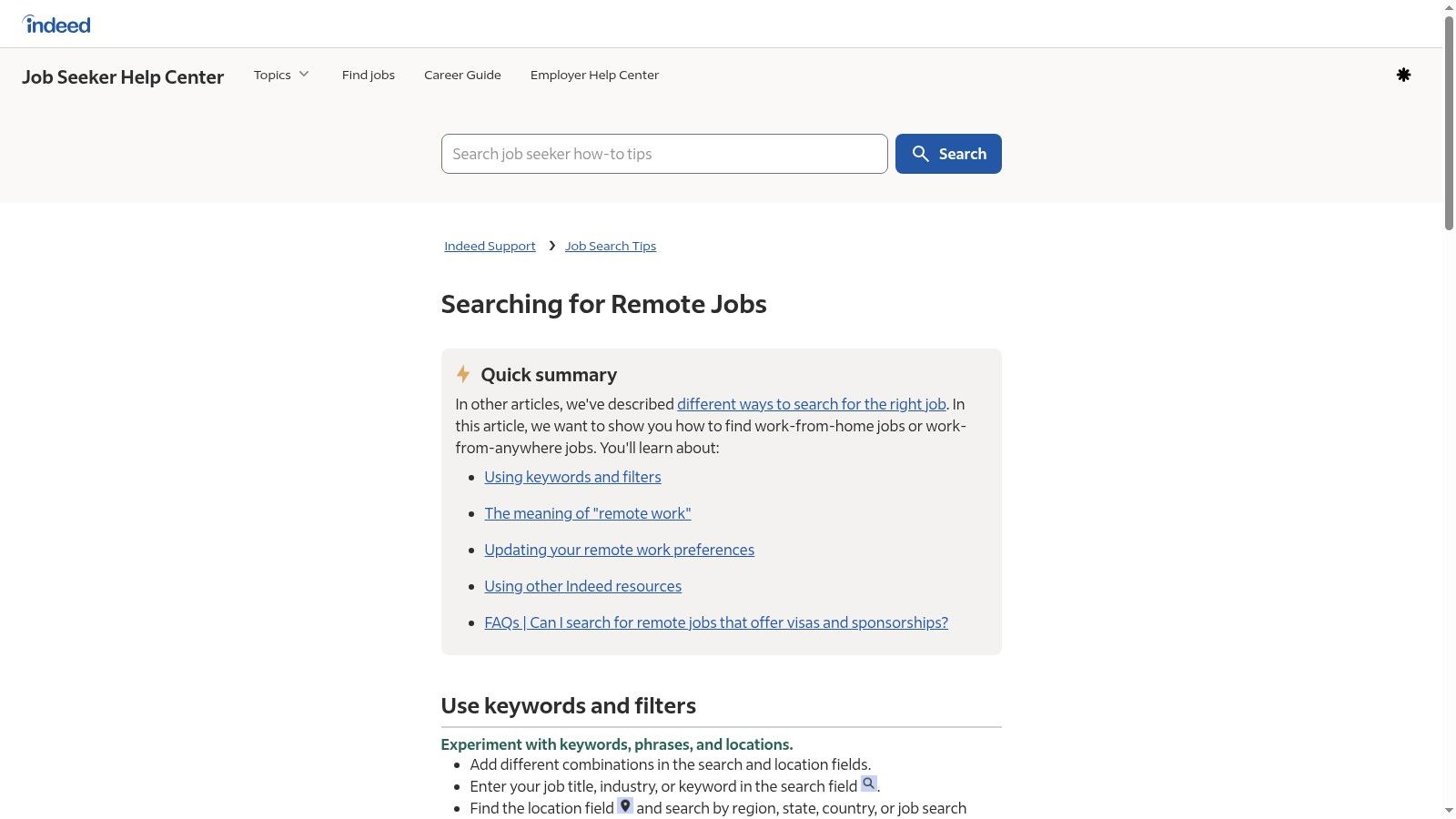Focus the job seeker how-to tips search field

664,154
